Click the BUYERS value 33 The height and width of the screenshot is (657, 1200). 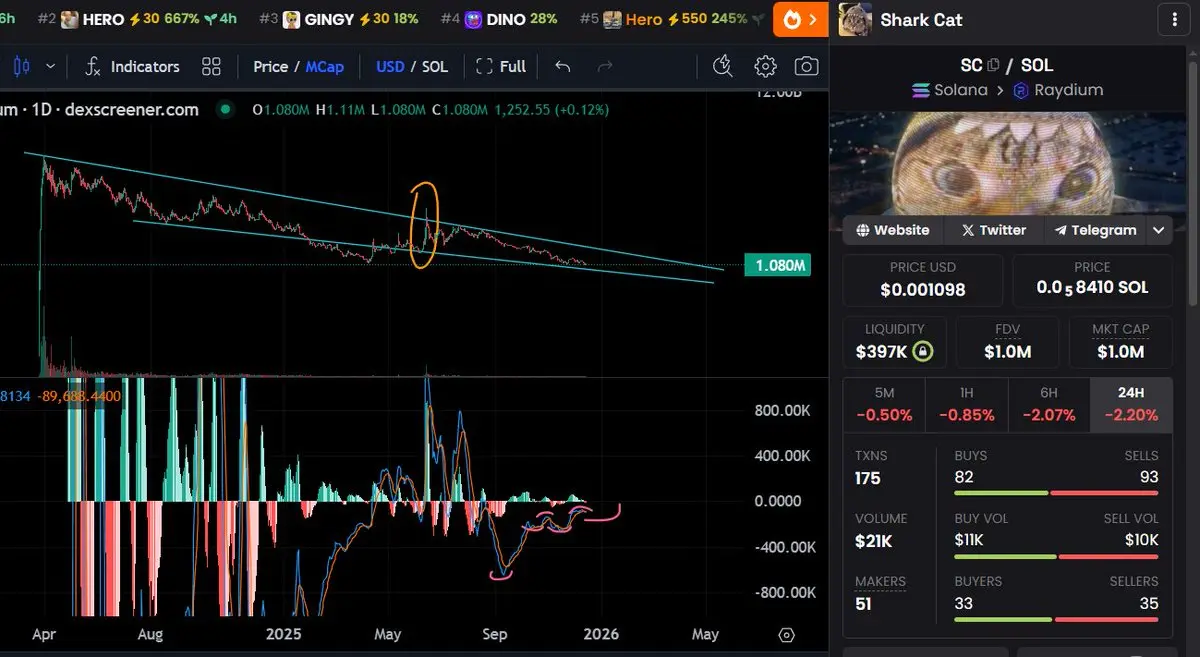[x=964, y=603]
